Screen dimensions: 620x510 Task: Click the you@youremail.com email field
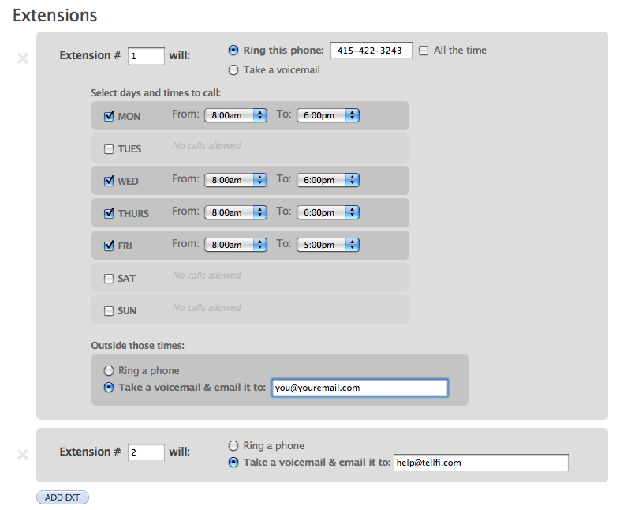click(x=359, y=387)
